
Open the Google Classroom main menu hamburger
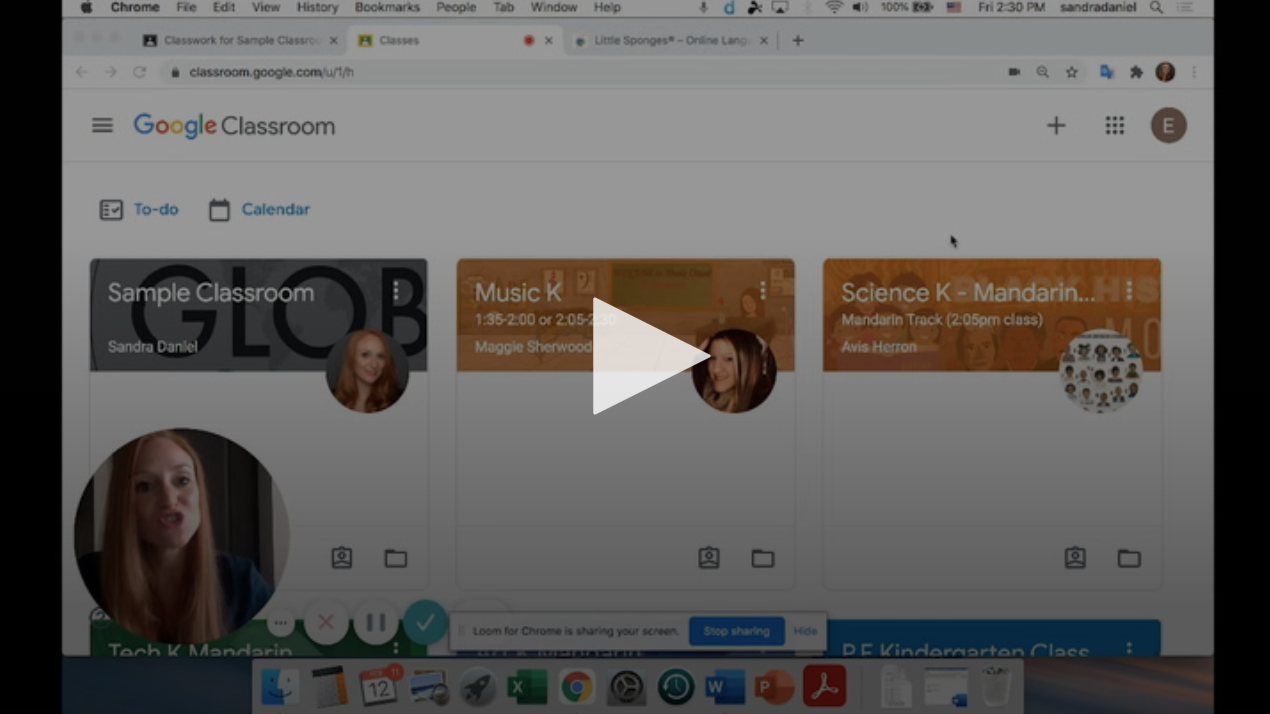102,125
